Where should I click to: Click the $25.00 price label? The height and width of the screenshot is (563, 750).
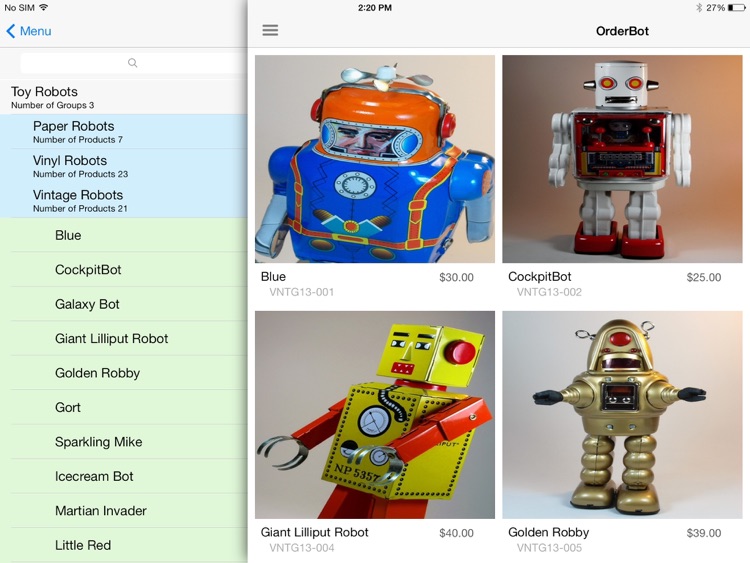pos(704,277)
